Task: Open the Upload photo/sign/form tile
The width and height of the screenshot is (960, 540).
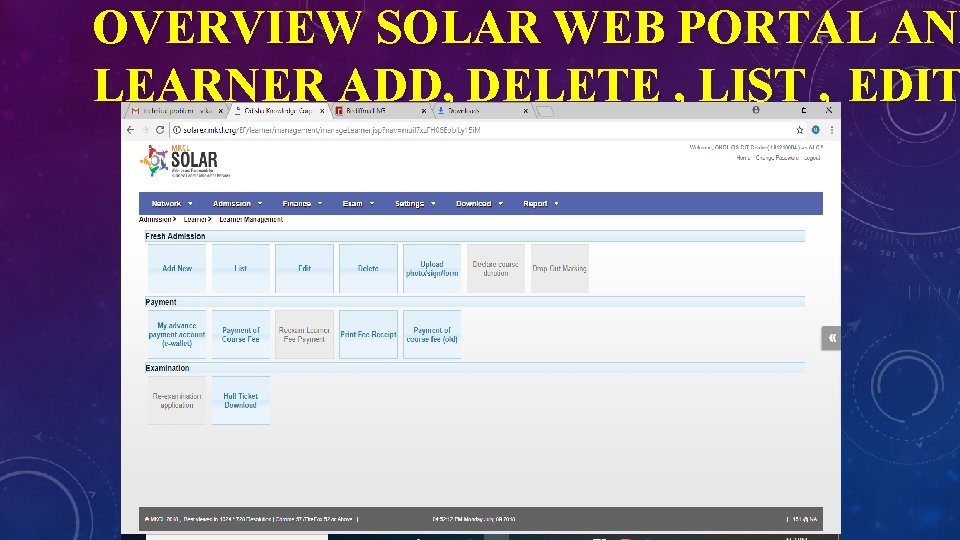Action: point(432,268)
